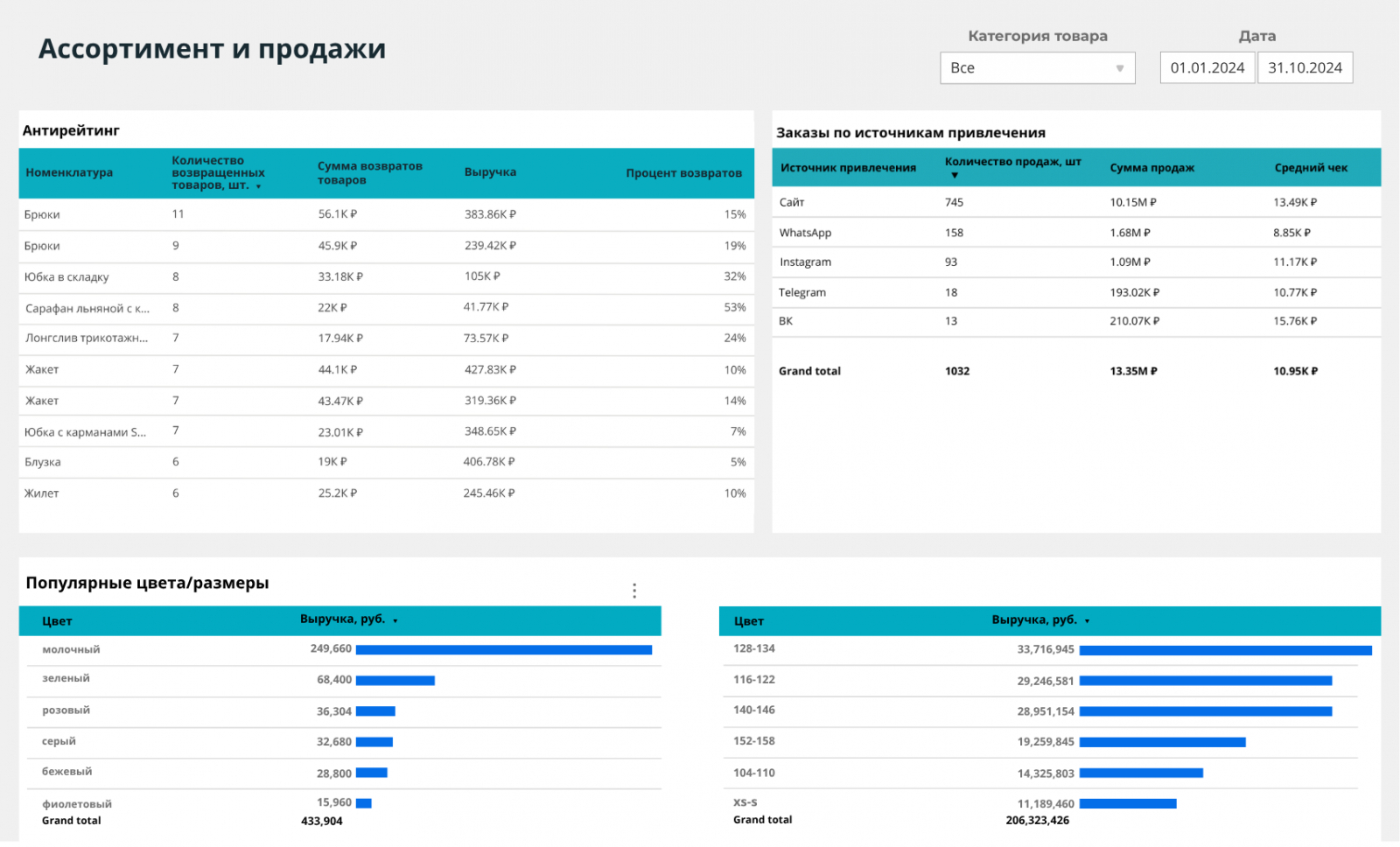This screenshot has width=1400, height=847.
Task: Click the end date 31.10.2024 field
Action: 1305,68
